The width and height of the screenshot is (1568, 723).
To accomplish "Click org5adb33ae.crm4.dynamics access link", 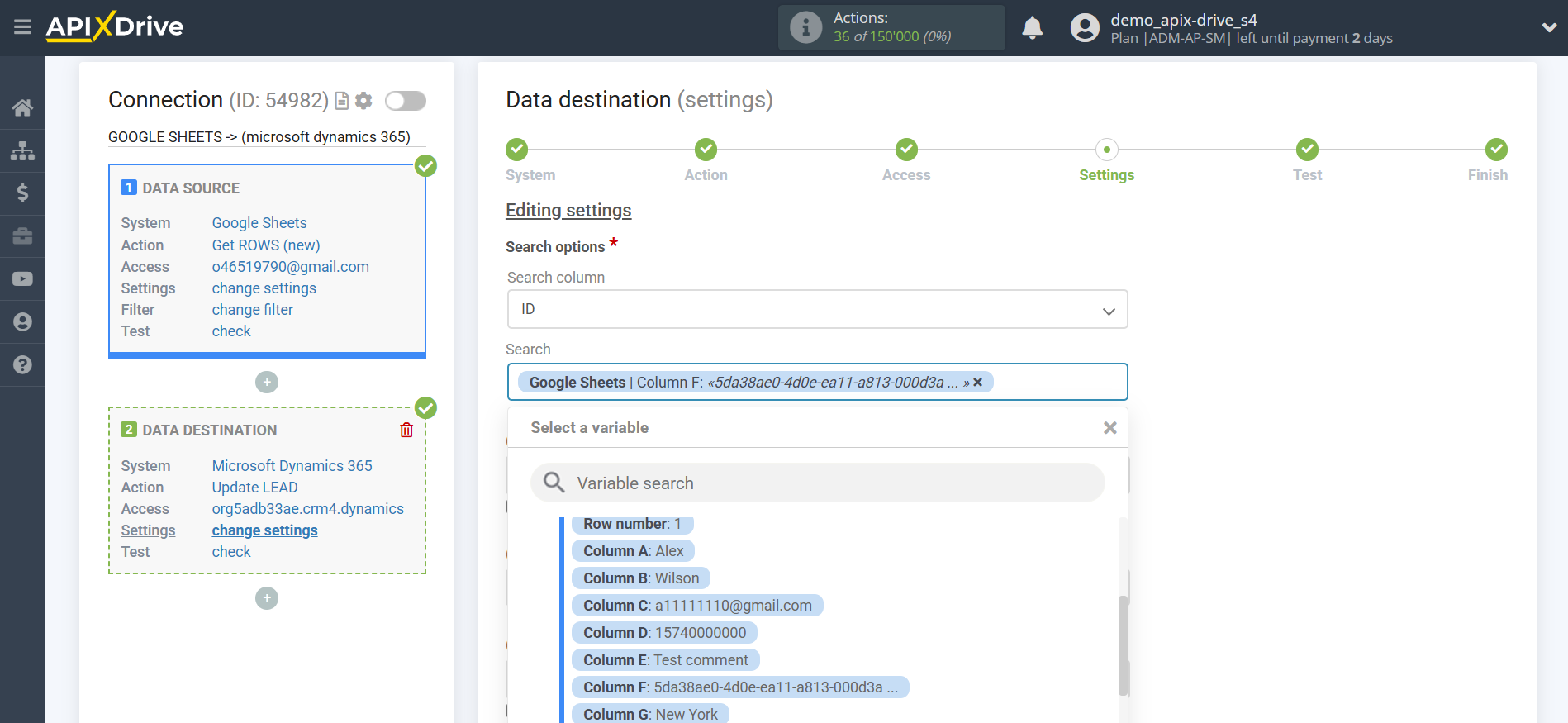I will click(308, 509).
